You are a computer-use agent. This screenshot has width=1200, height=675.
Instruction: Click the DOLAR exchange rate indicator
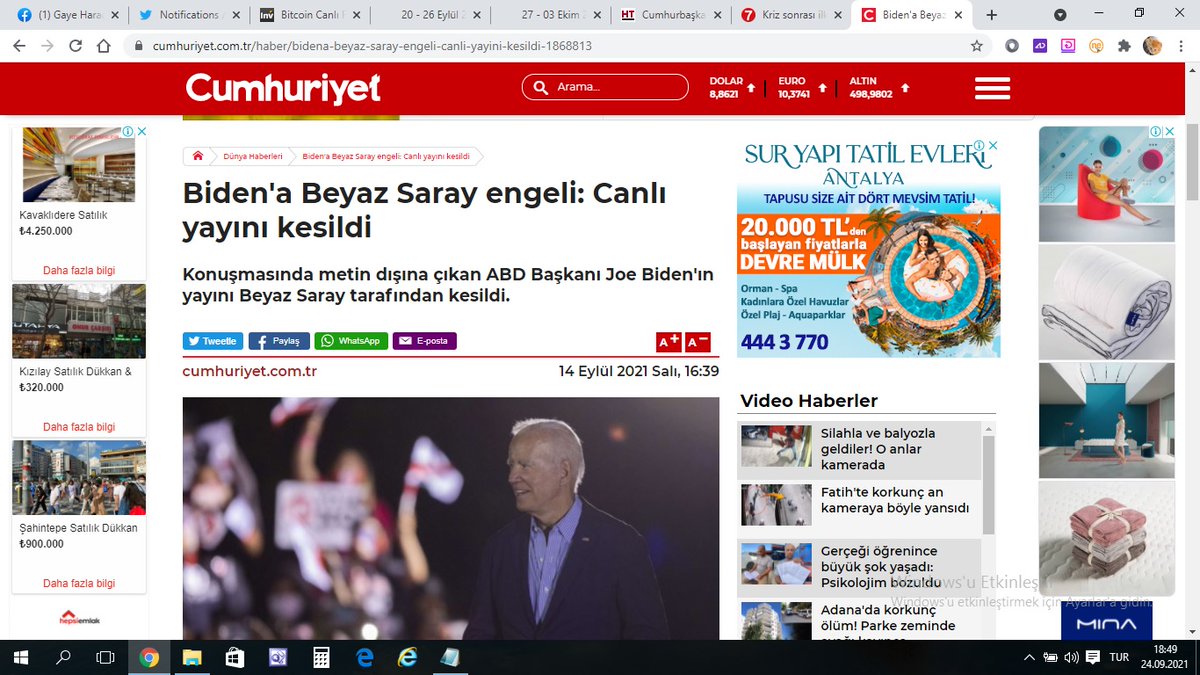pos(734,88)
